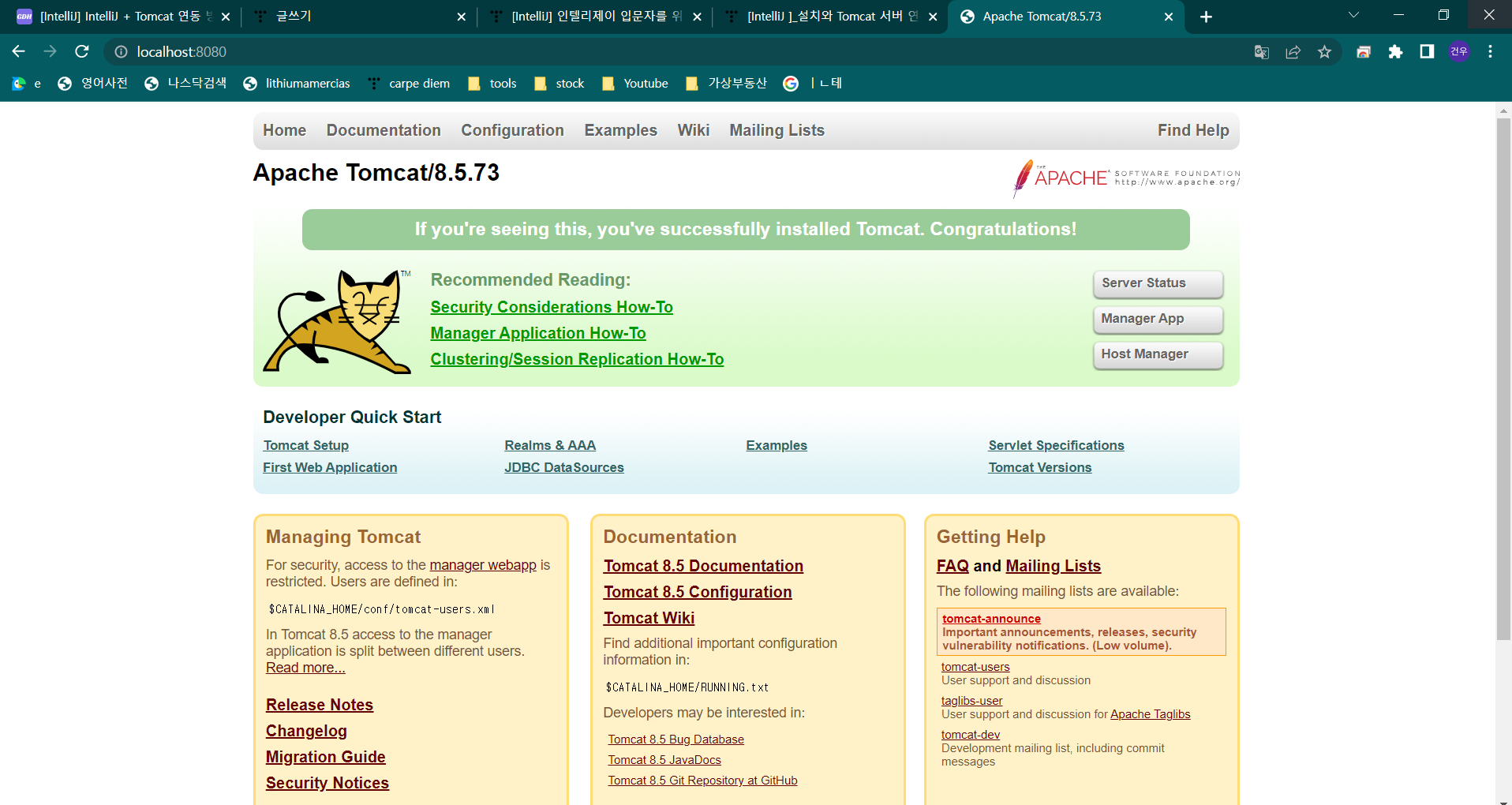Open the tools bookmark folder
This screenshot has width=1512, height=805.
click(x=492, y=84)
